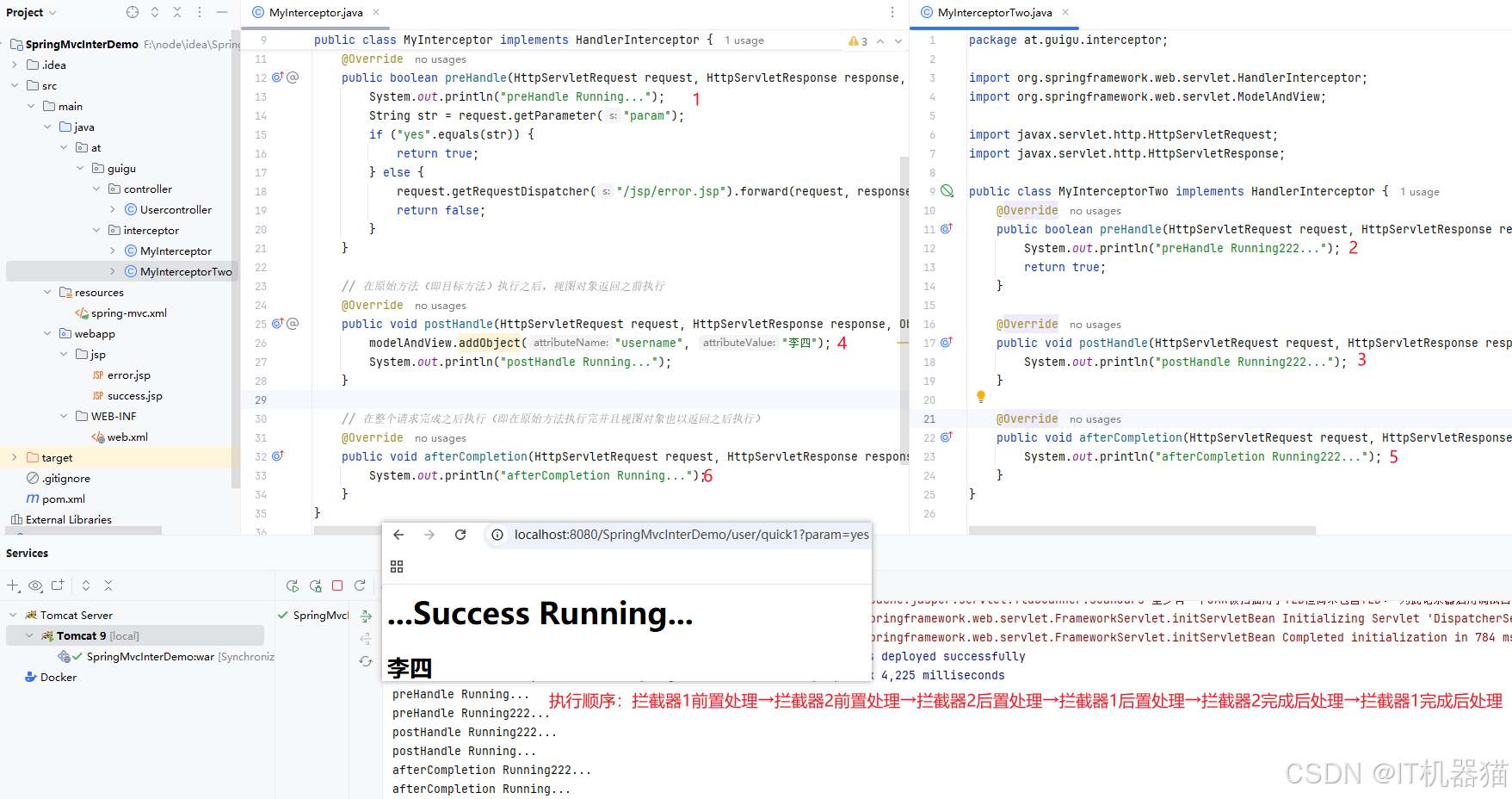This screenshot has width=1512, height=799.
Task: Collapse all services
Action: (108, 585)
